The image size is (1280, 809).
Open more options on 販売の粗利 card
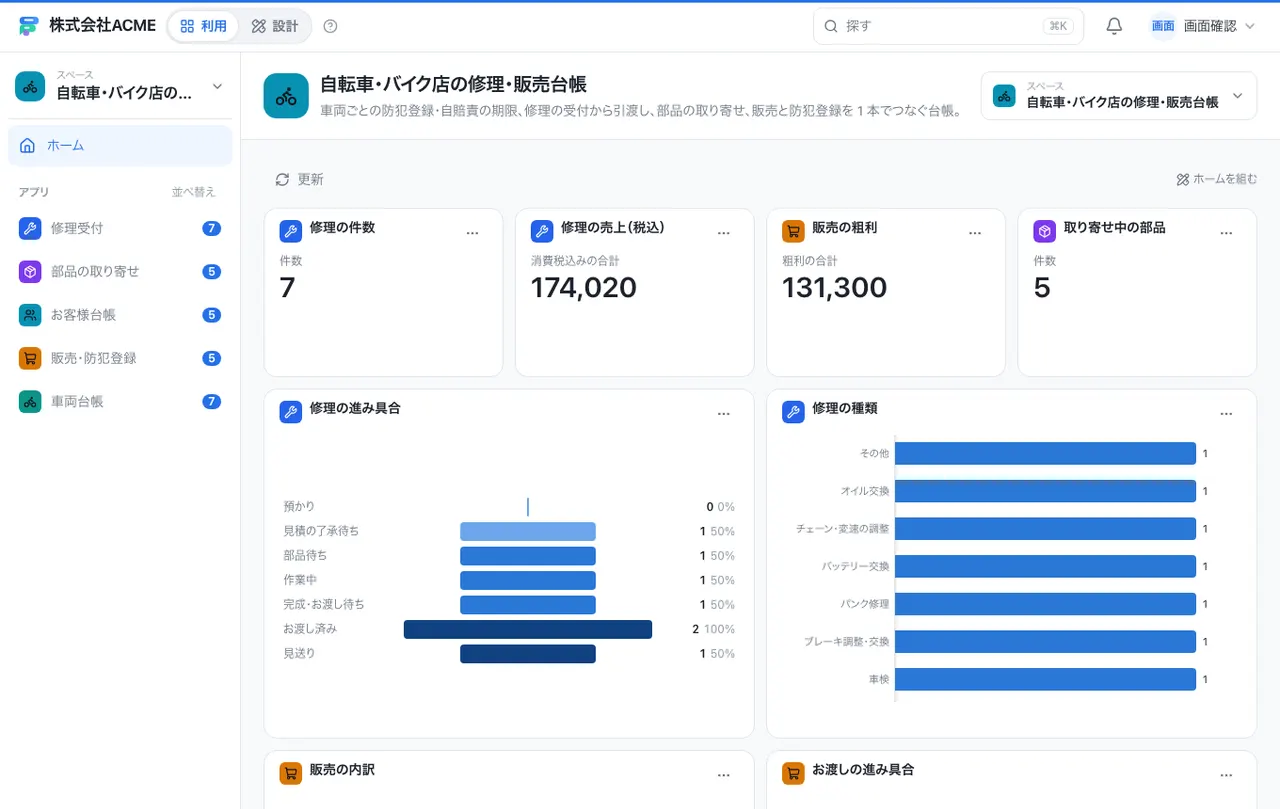(x=975, y=233)
